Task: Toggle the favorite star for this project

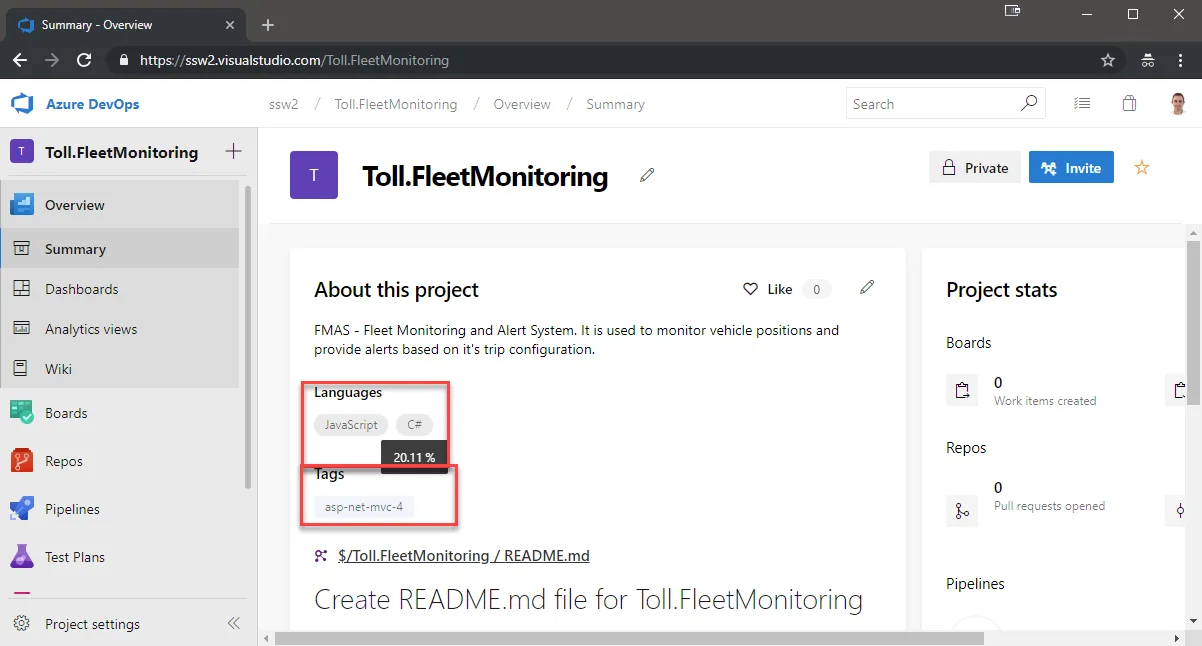Action: click(1142, 168)
